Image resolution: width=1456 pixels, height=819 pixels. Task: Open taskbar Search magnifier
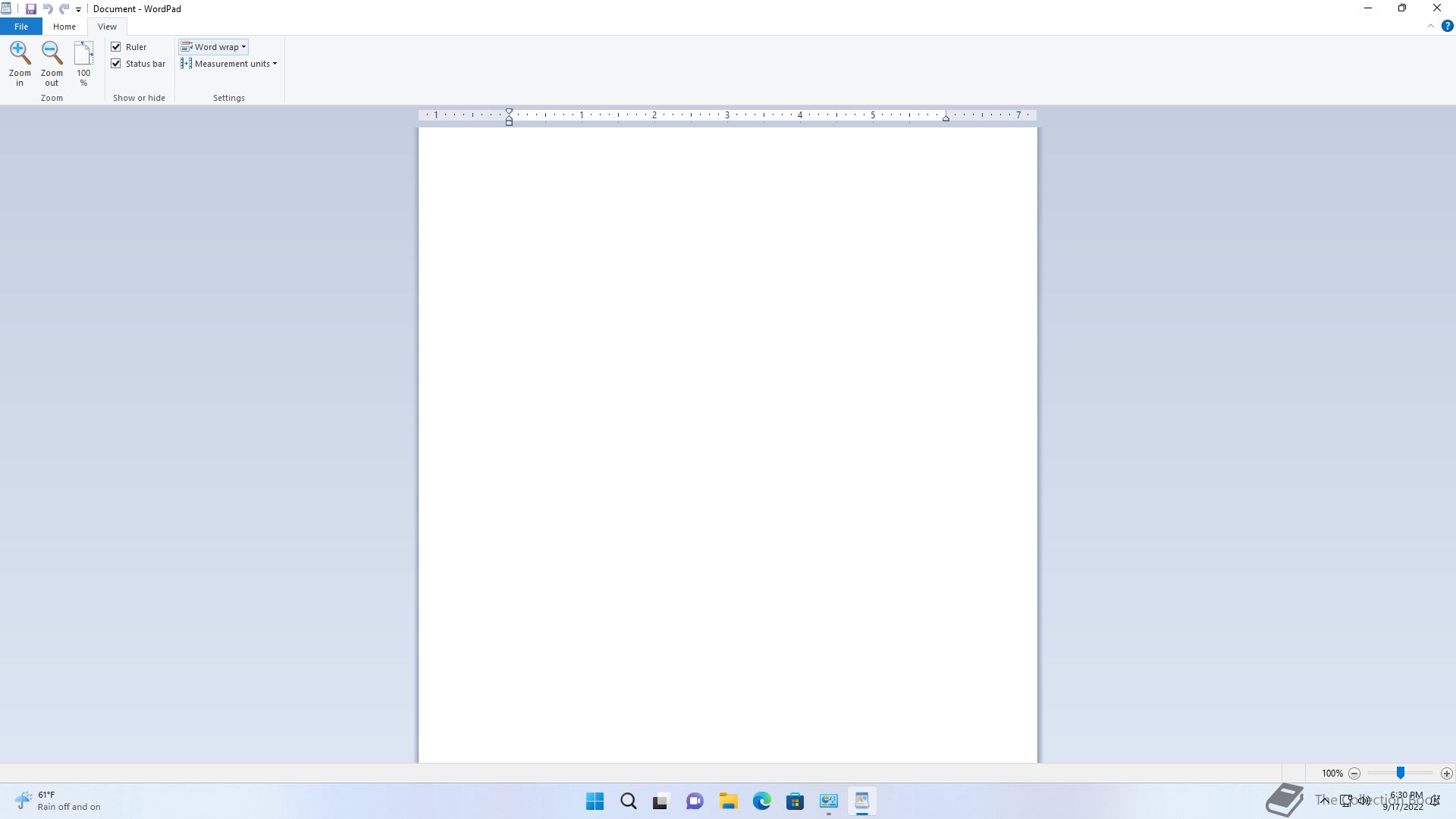(629, 802)
